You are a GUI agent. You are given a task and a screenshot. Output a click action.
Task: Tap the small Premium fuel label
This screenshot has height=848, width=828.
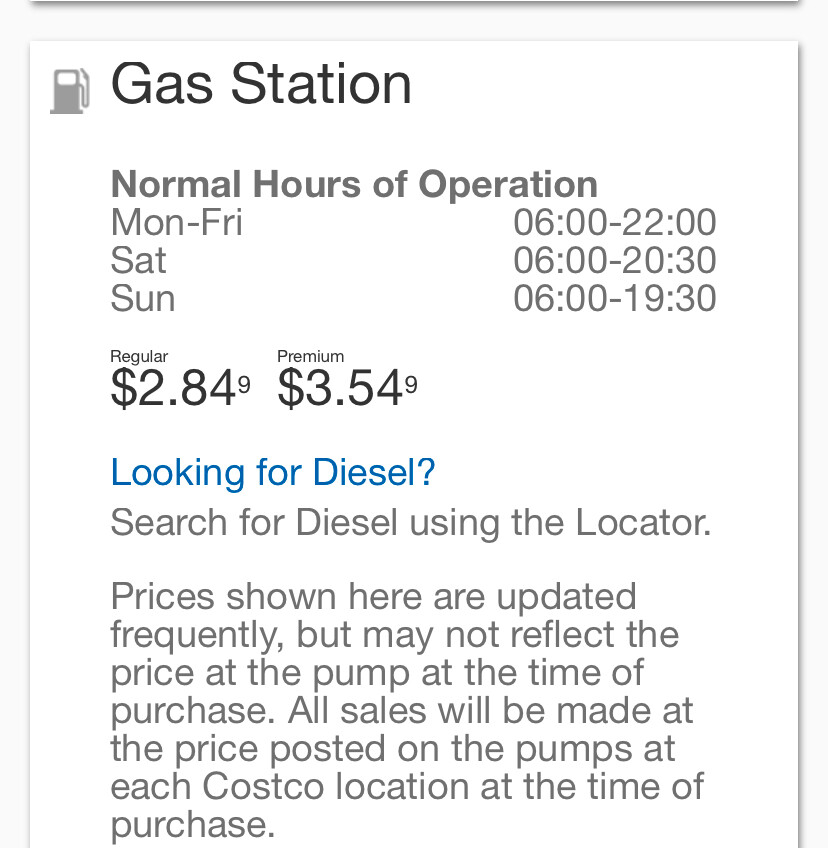point(310,356)
